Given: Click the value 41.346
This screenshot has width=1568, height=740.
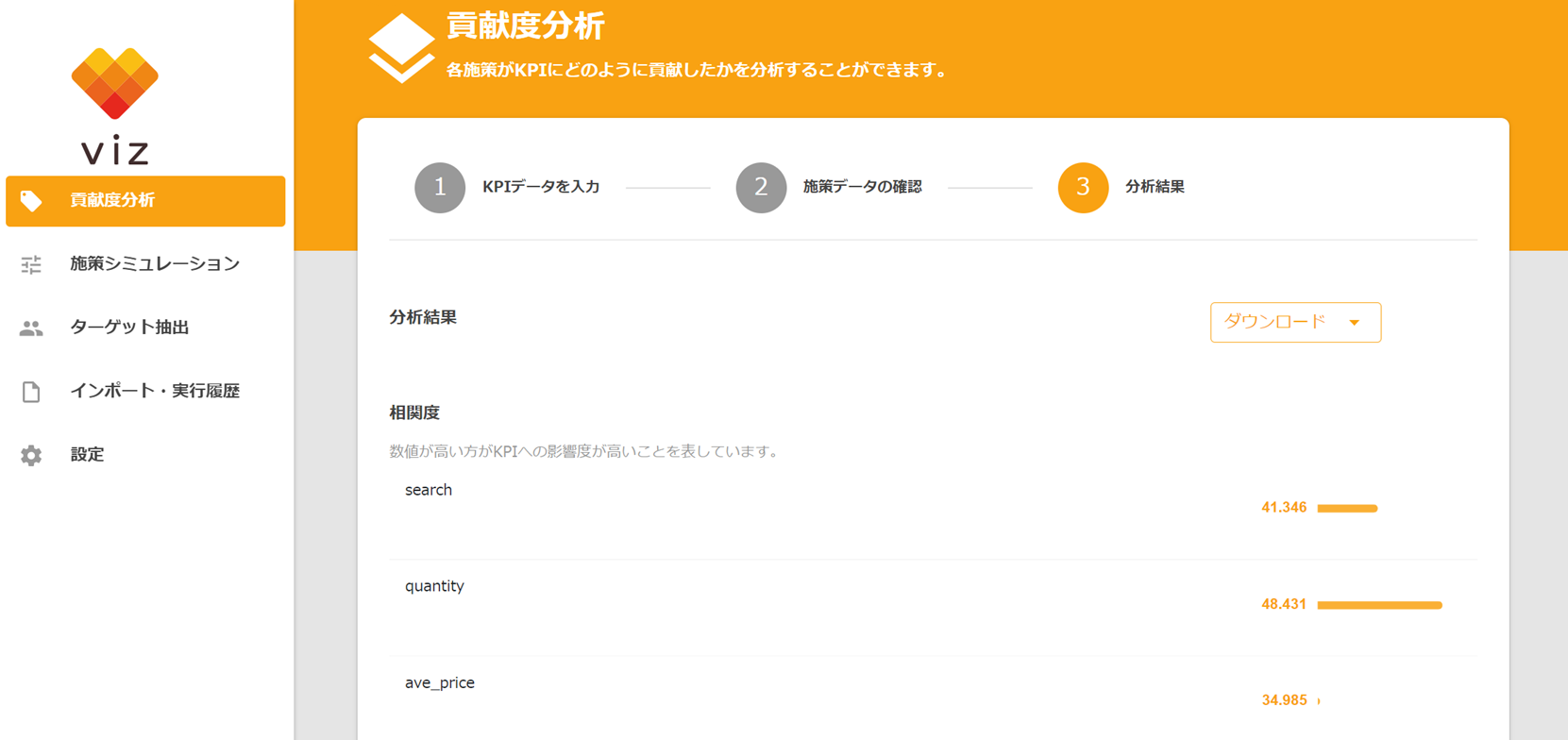Looking at the screenshot, I should (1284, 508).
